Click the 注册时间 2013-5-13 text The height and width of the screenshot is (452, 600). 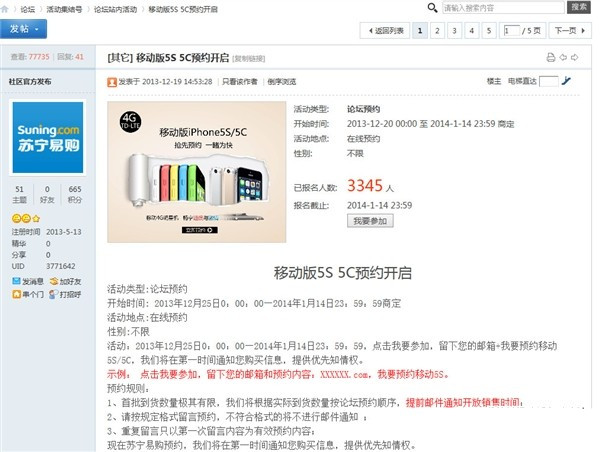tap(46, 232)
